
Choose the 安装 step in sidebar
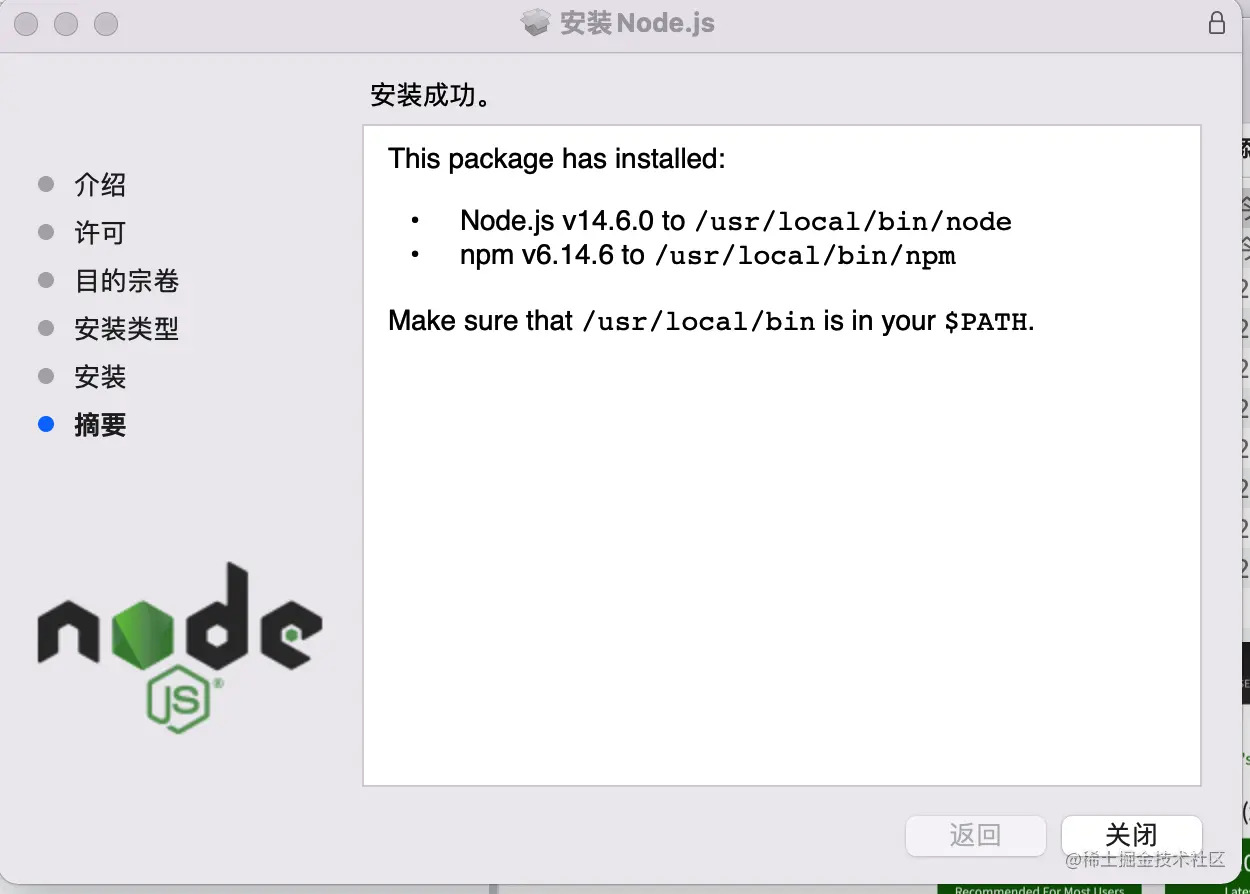[100, 377]
